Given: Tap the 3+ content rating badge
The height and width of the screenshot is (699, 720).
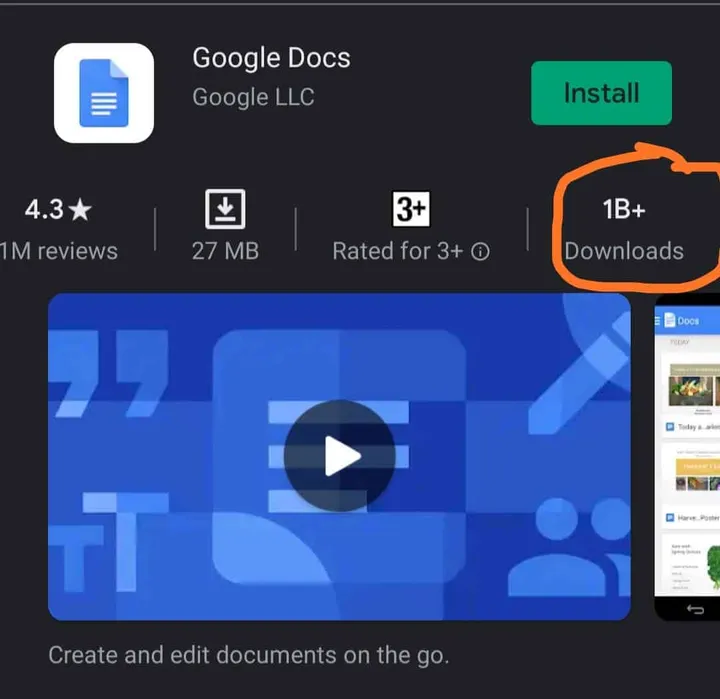Looking at the screenshot, I should (x=411, y=209).
